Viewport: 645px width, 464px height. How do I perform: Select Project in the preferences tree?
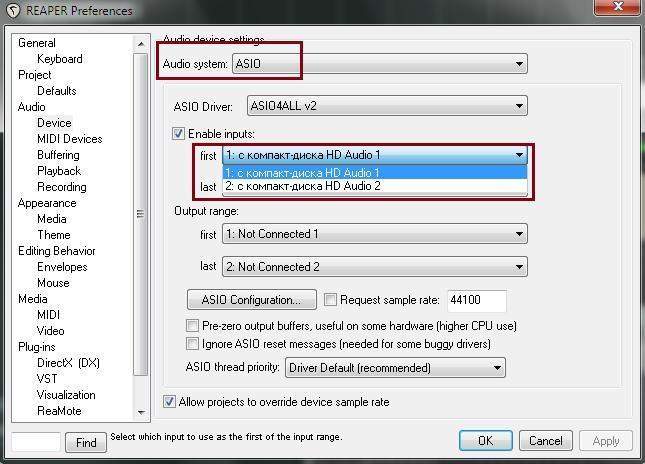tap(35, 75)
